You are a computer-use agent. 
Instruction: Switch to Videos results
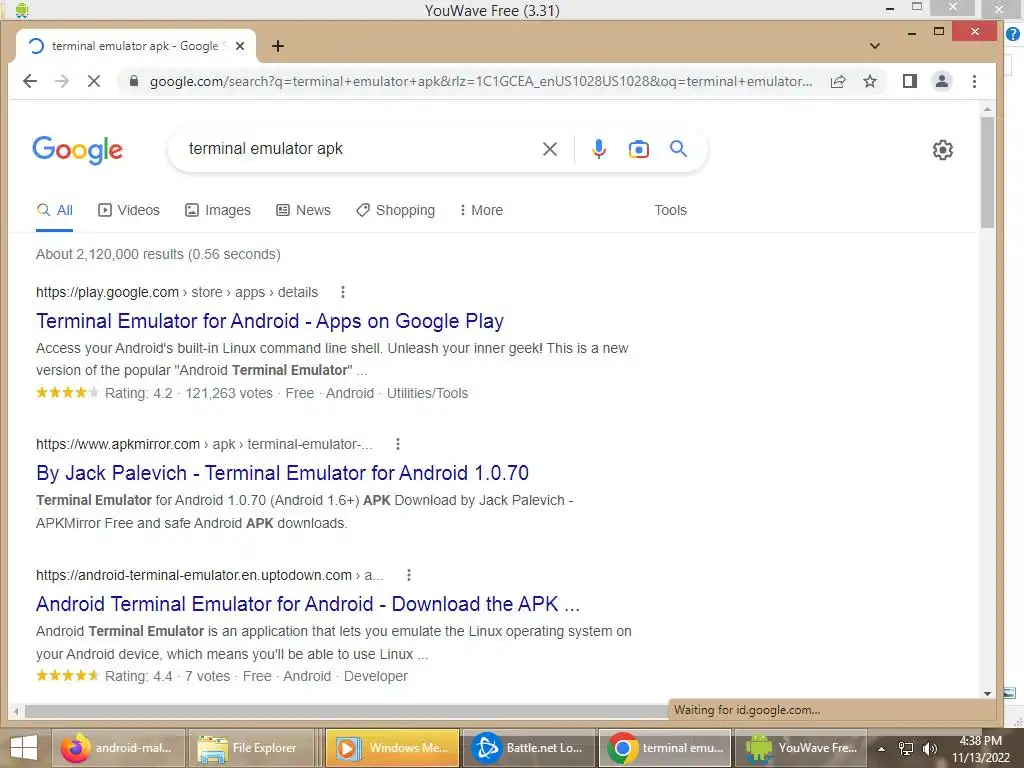pos(129,210)
